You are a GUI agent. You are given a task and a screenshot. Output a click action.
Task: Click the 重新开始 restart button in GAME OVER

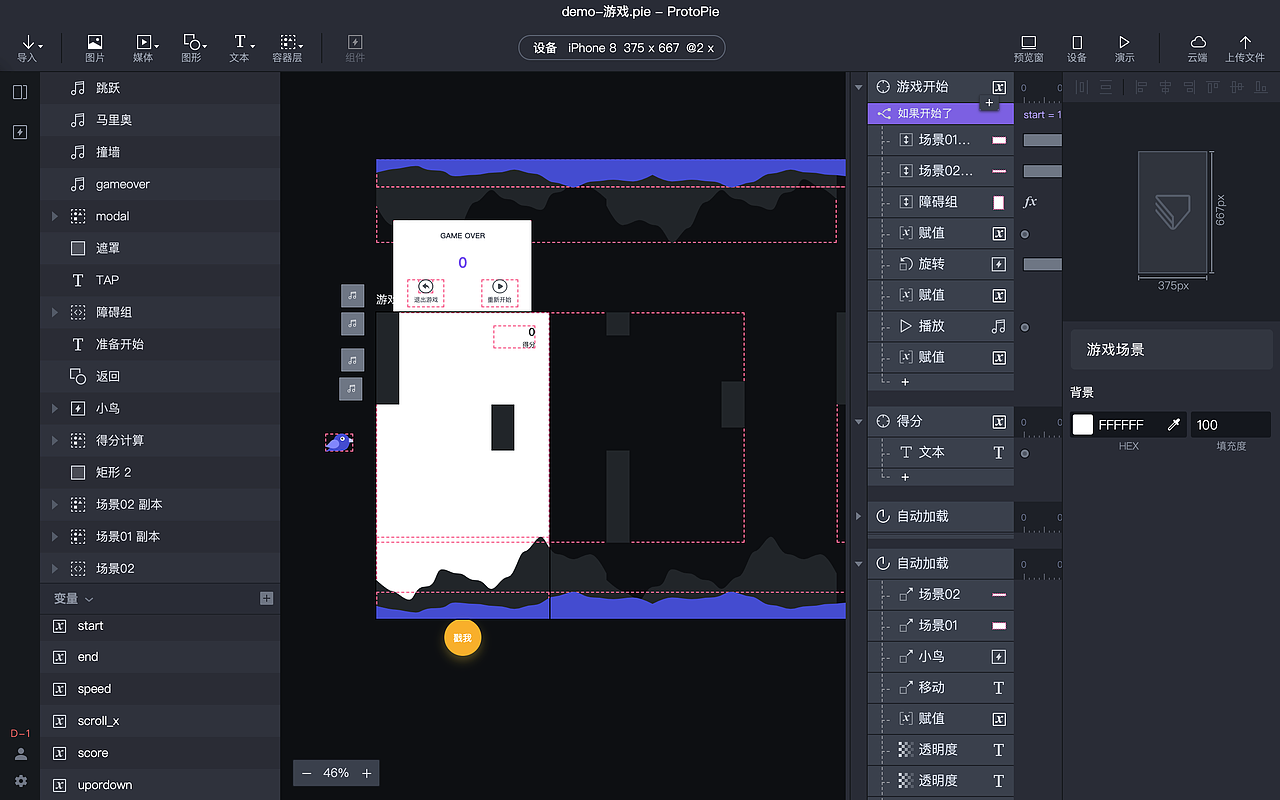click(499, 288)
